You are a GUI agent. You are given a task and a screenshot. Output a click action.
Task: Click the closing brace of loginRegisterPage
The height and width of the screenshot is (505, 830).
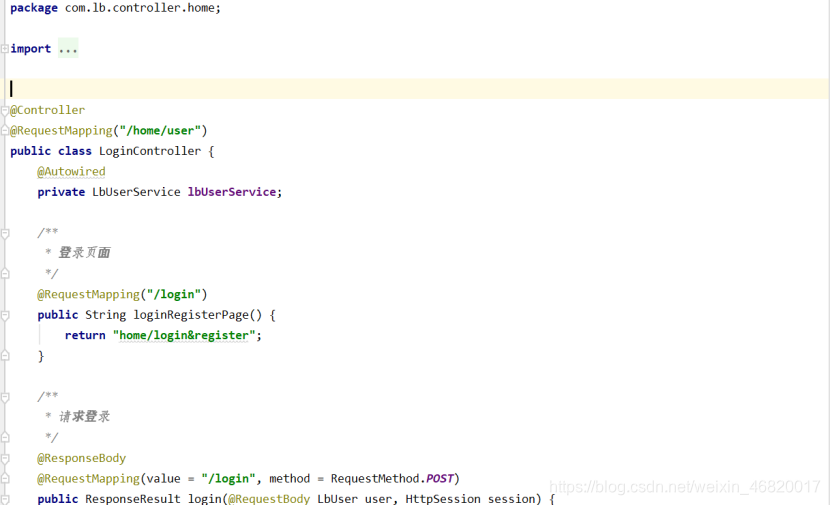[x=41, y=356]
